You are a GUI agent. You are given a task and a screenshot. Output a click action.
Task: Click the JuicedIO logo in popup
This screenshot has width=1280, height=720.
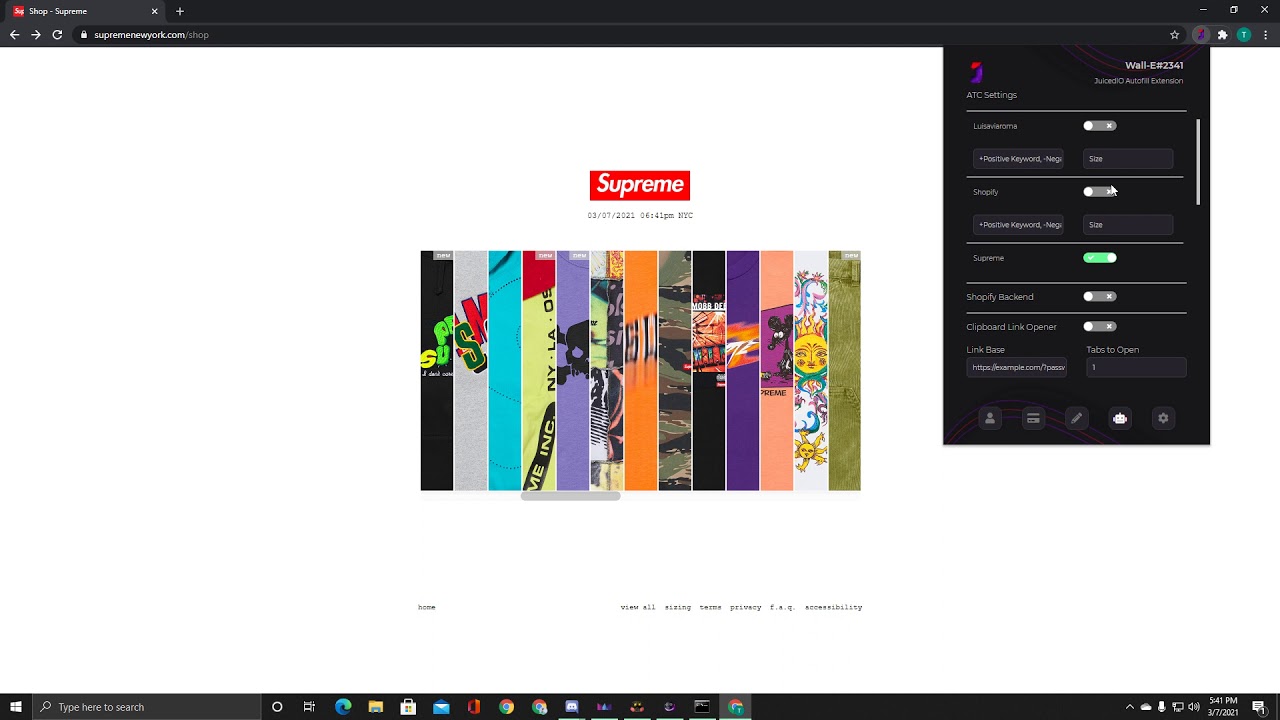pyautogui.click(x=977, y=72)
